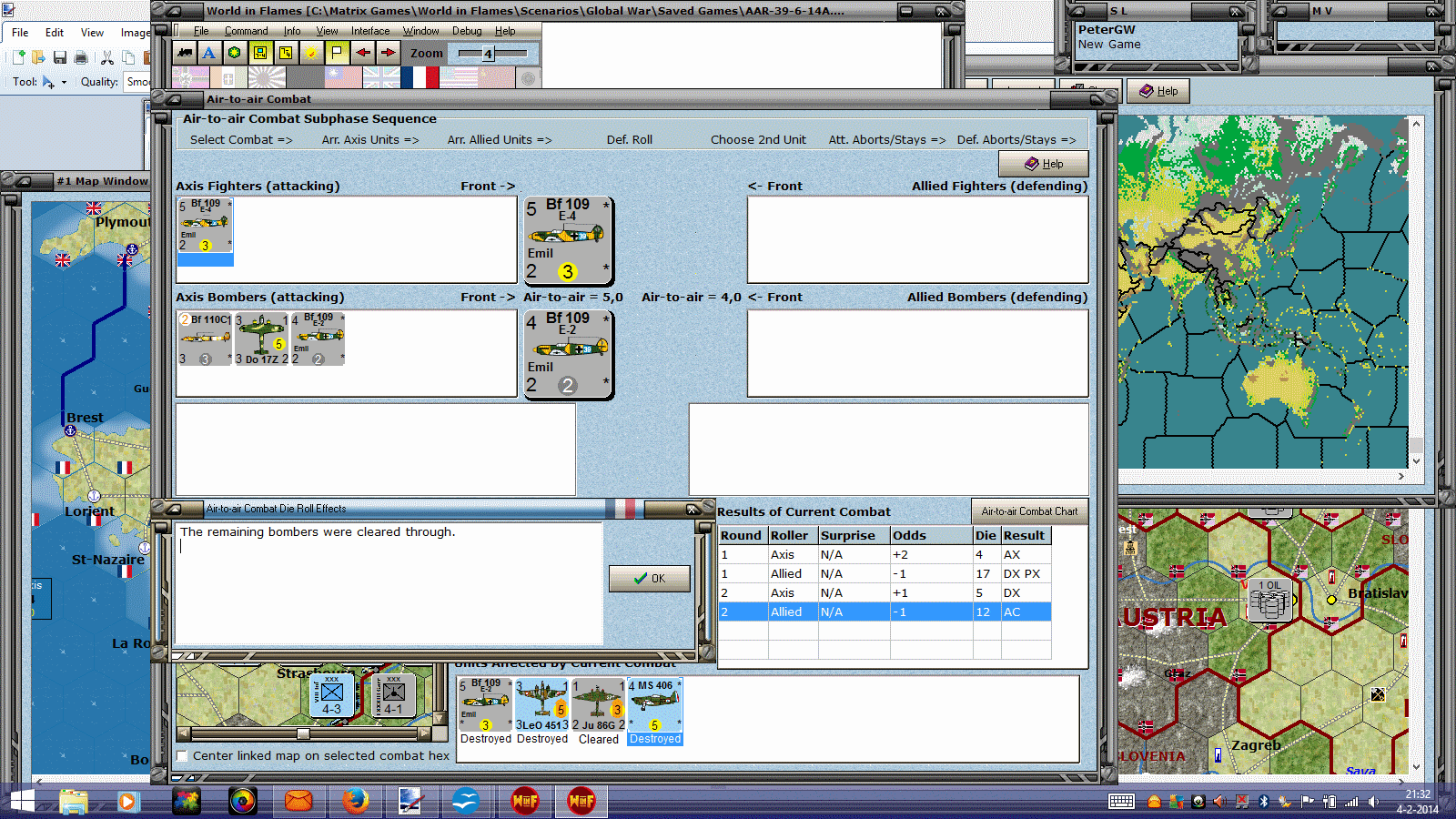Toggle the white flag toolbar button

point(337,53)
